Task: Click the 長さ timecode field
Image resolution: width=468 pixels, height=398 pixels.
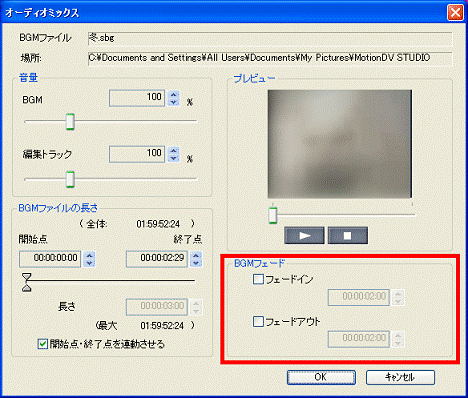Action: tap(157, 307)
